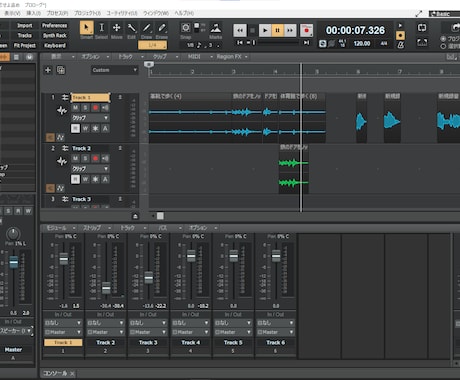Open the Utilities menu in menu bar
Image resolution: width=460 pixels, height=380 pixels.
coord(122,13)
